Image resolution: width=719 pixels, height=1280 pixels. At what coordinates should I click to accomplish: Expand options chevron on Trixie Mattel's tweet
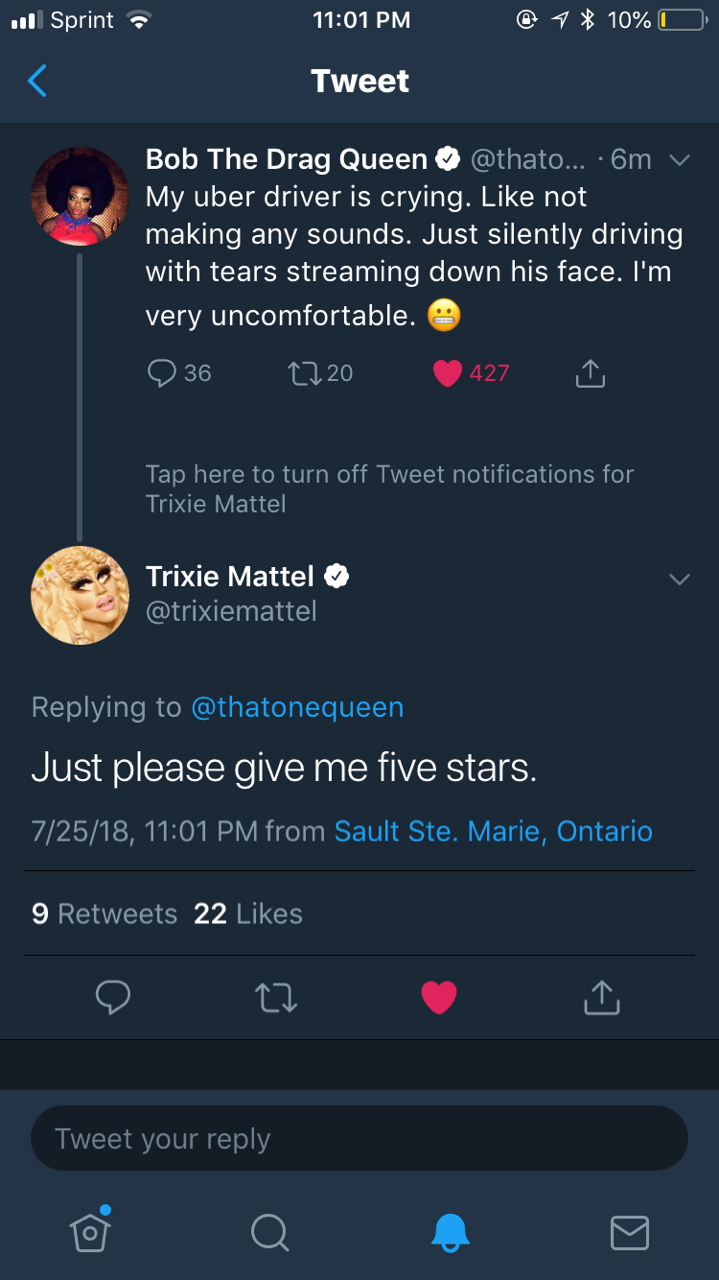[679, 579]
